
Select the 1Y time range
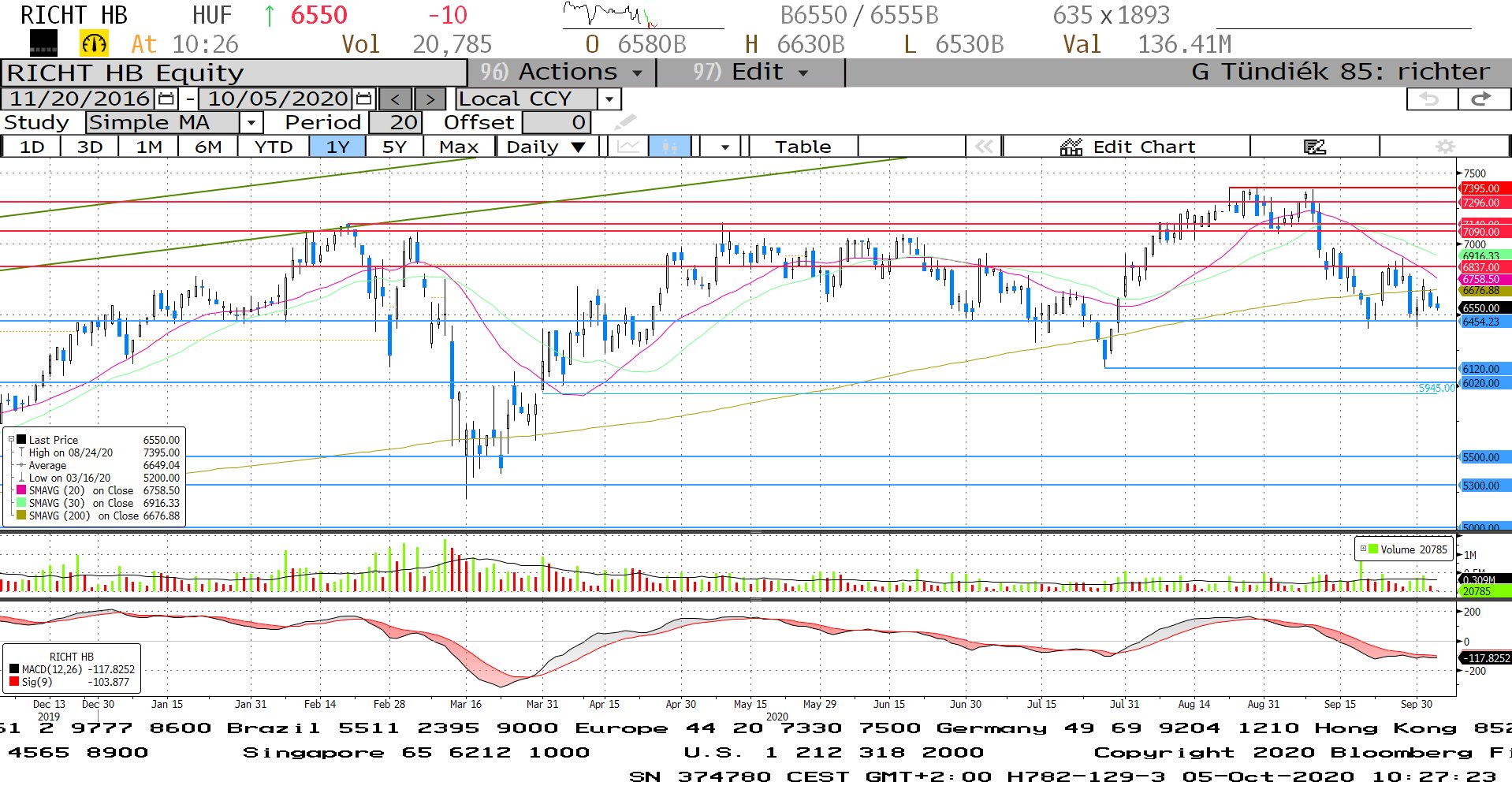point(337,147)
